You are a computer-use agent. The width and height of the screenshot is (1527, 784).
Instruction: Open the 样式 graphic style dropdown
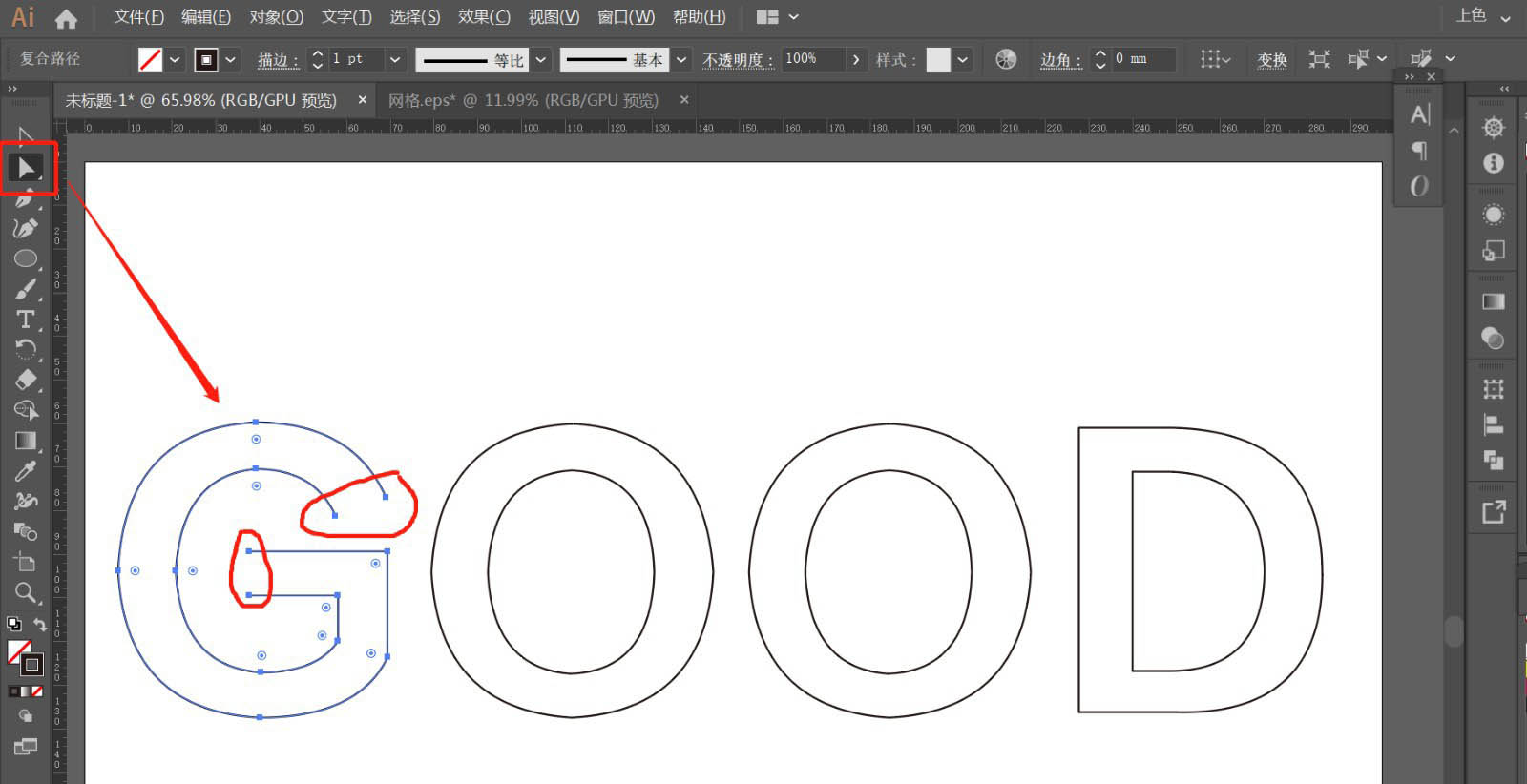pos(963,59)
